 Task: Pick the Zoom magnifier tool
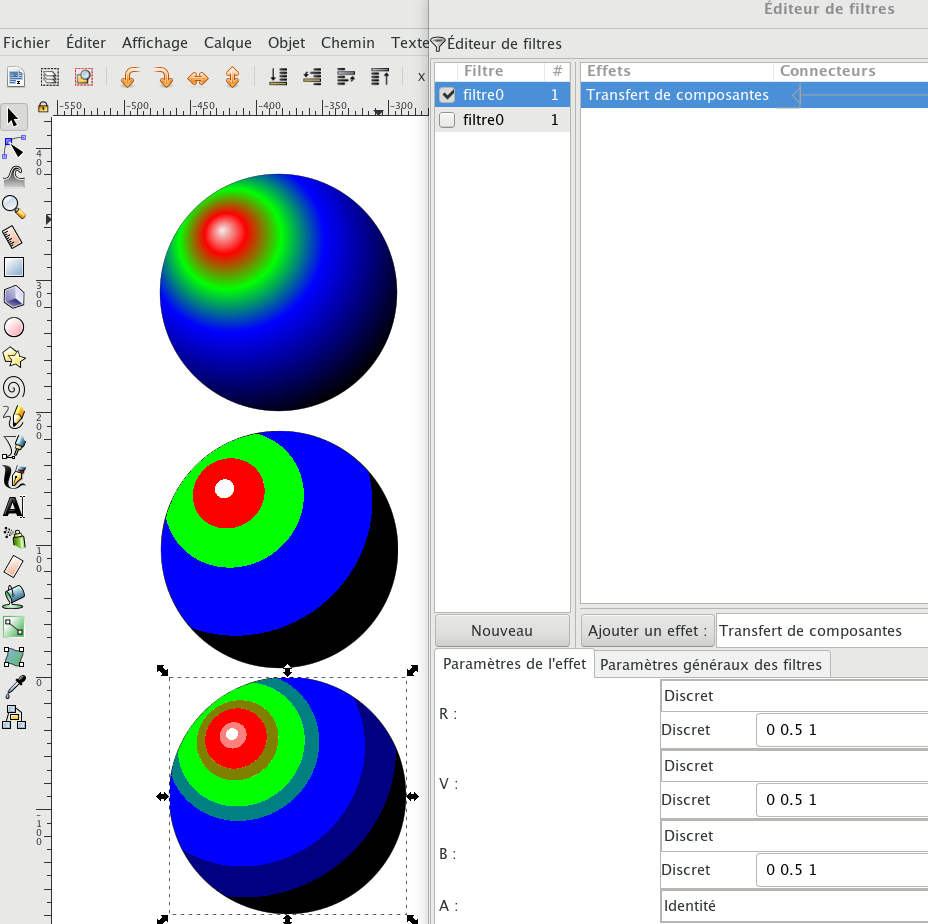(x=14, y=207)
